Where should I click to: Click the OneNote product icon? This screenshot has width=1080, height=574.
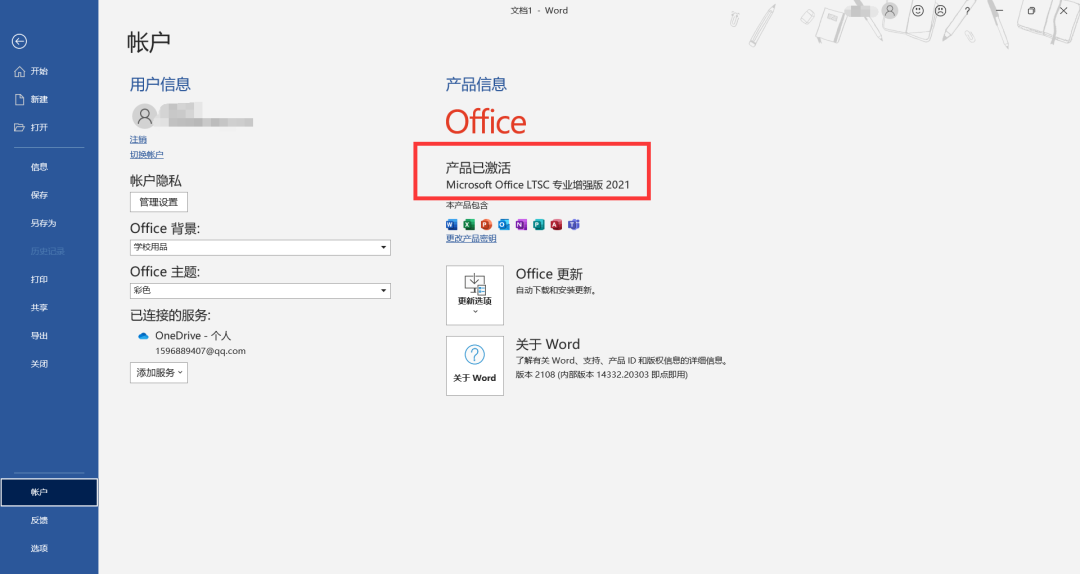(x=521, y=224)
